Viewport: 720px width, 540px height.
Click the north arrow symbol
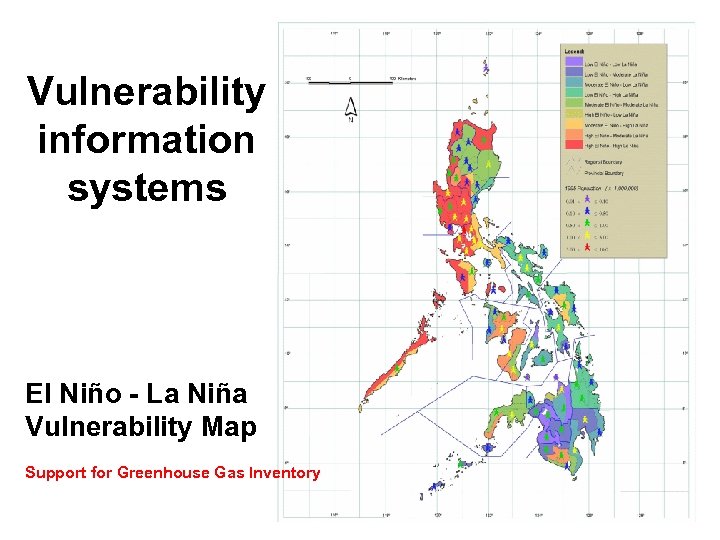[x=351, y=110]
